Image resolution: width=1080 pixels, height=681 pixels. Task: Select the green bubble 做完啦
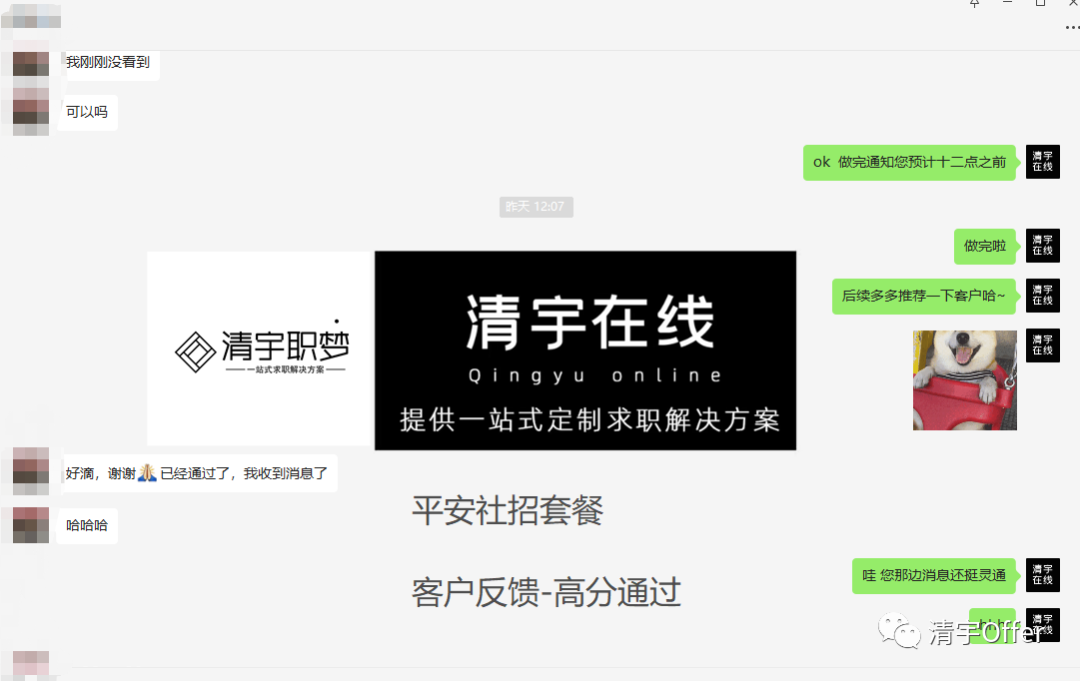(985, 247)
